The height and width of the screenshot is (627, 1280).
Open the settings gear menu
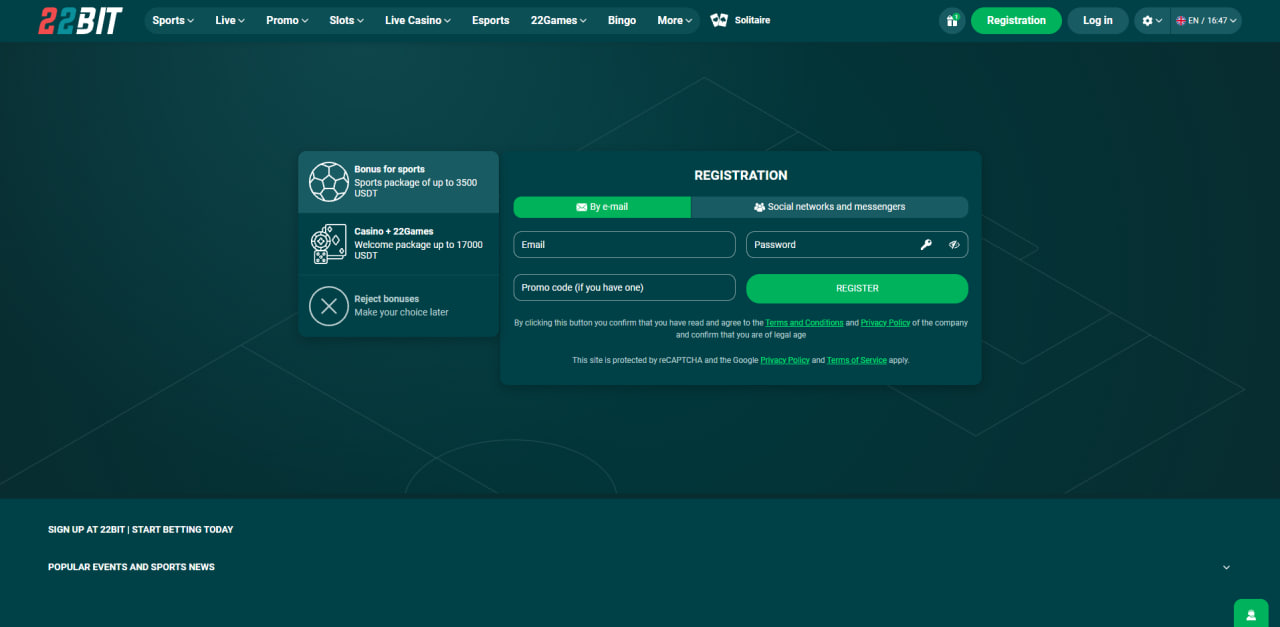[1151, 21]
